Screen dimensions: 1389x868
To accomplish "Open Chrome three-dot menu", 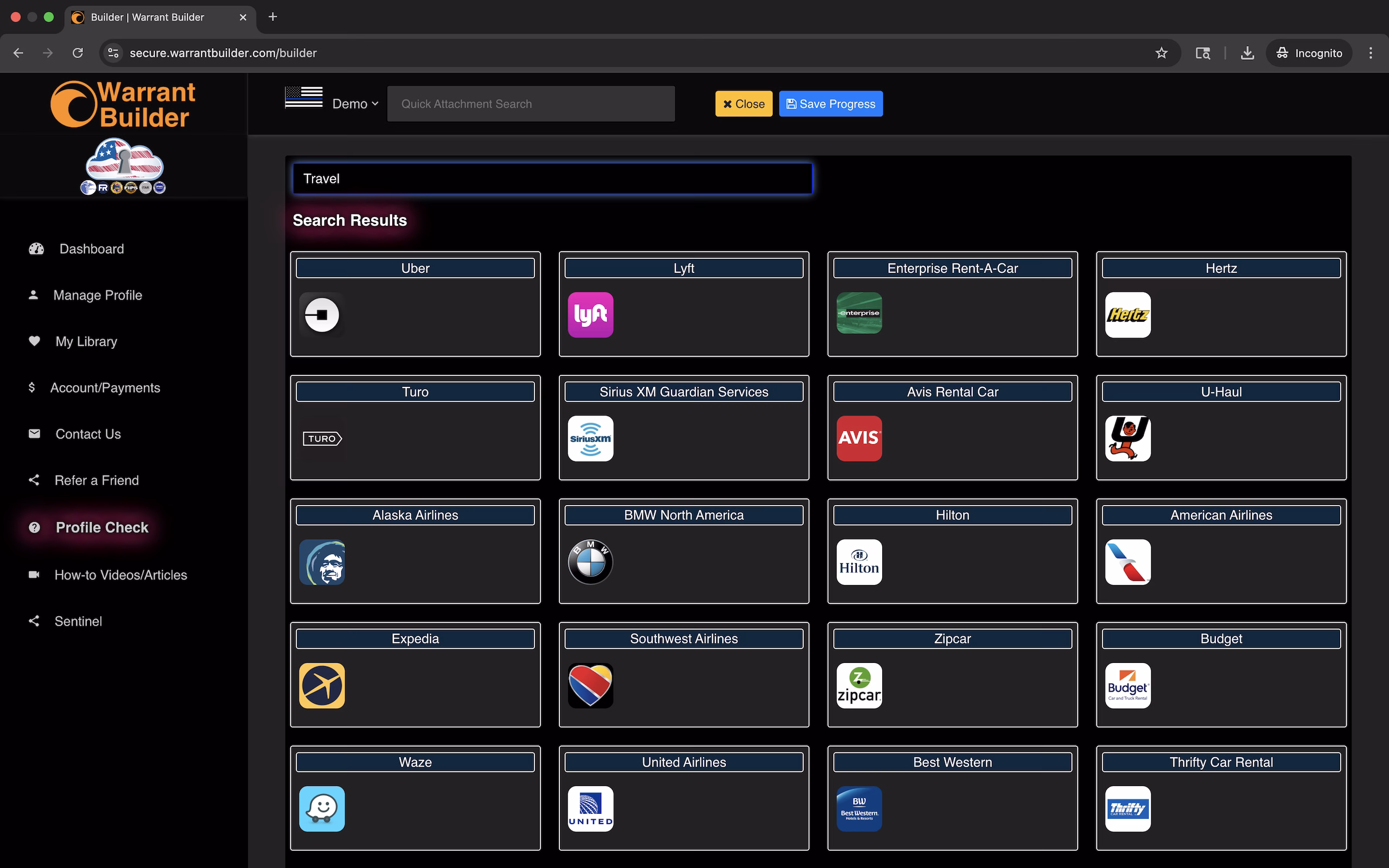I will (x=1371, y=53).
